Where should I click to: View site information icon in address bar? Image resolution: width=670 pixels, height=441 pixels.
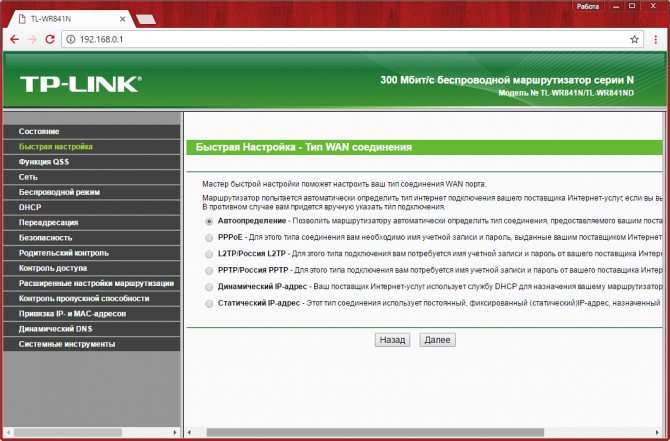point(71,39)
